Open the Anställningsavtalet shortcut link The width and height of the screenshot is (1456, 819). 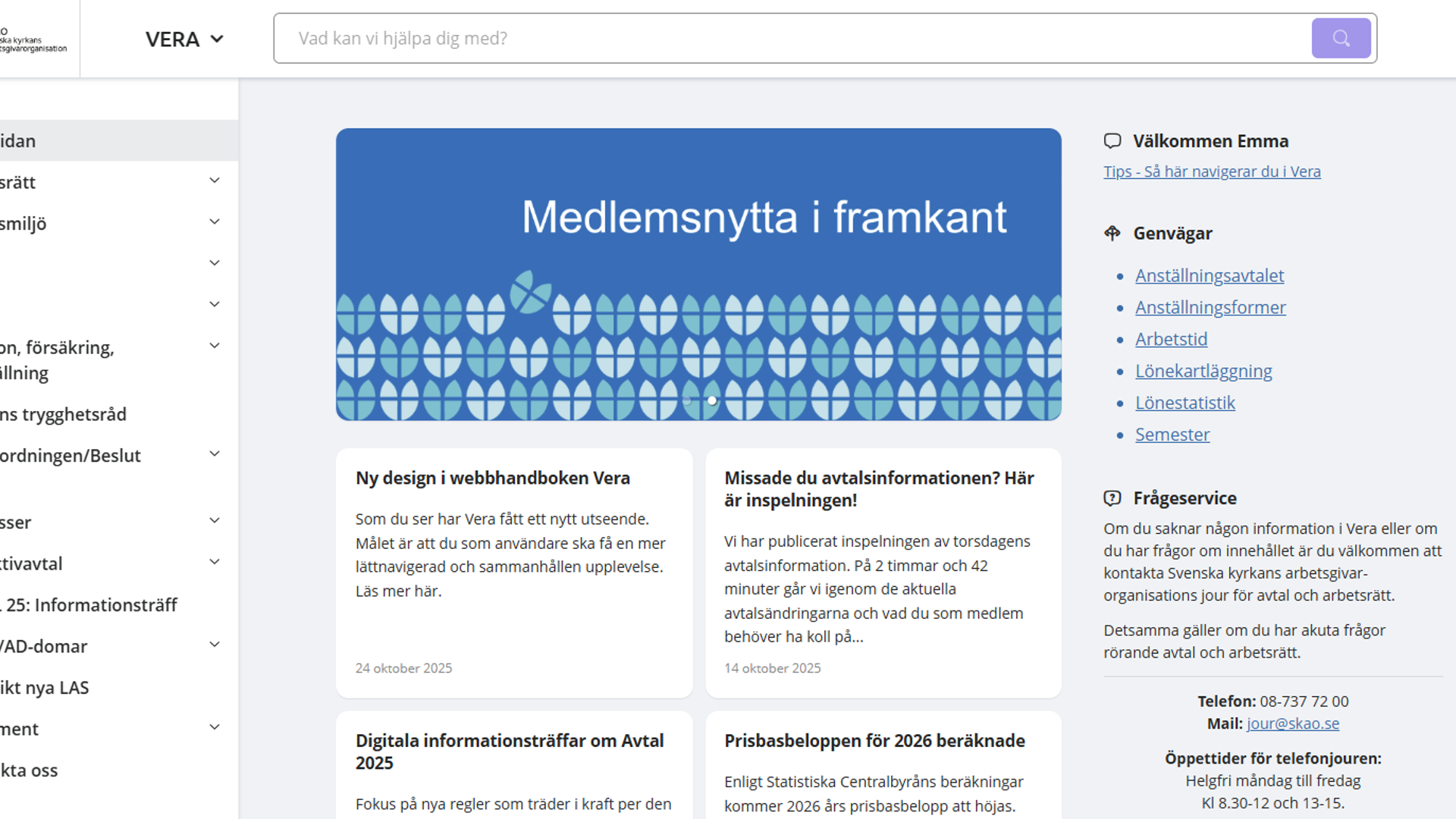click(x=1209, y=276)
